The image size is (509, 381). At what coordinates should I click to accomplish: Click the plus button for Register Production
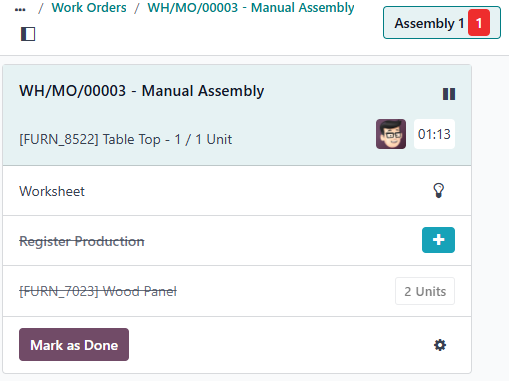438,240
